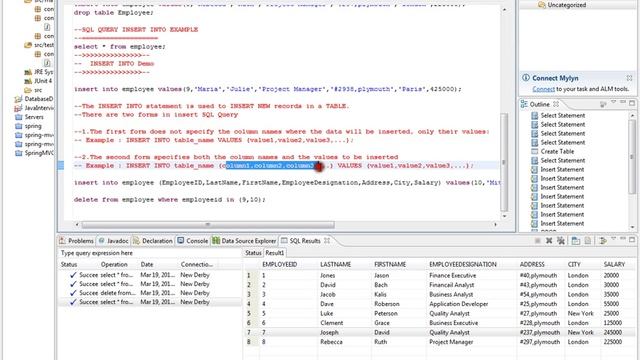Switch to the Declaration tab

click(x=153, y=241)
